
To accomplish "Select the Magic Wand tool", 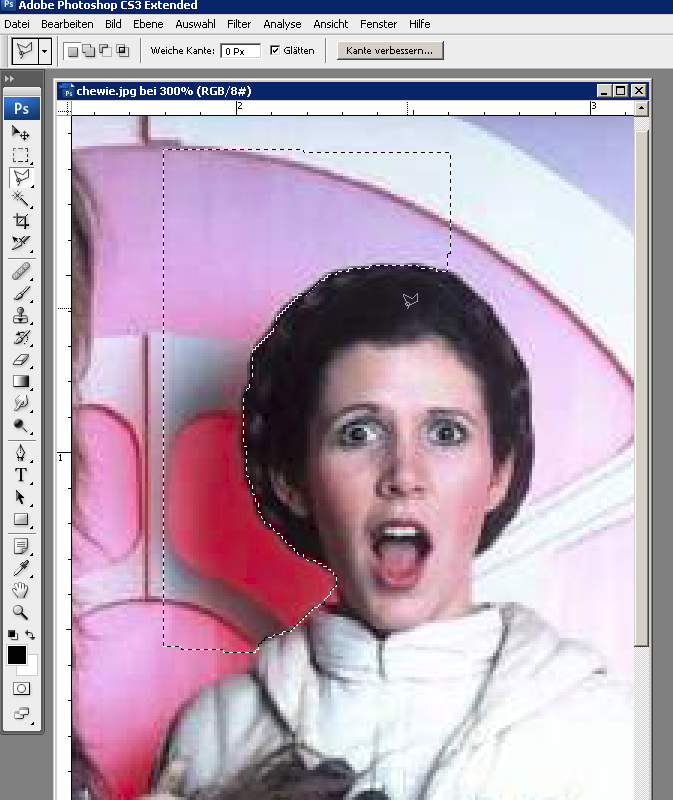I will tap(20, 198).
